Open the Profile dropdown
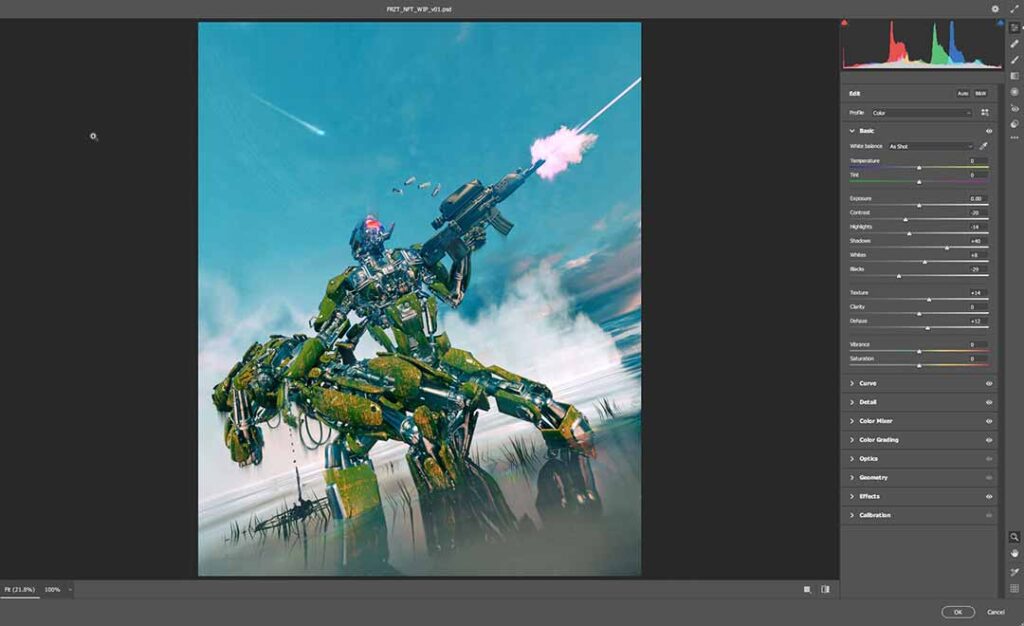Screen dimensions: 1024x626 point(921,113)
